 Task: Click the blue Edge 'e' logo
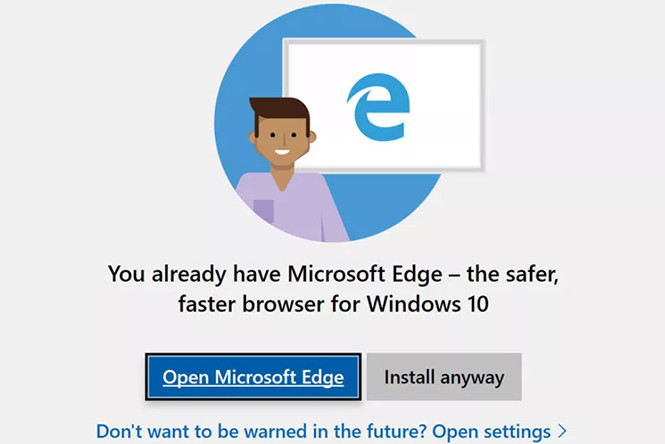point(378,107)
